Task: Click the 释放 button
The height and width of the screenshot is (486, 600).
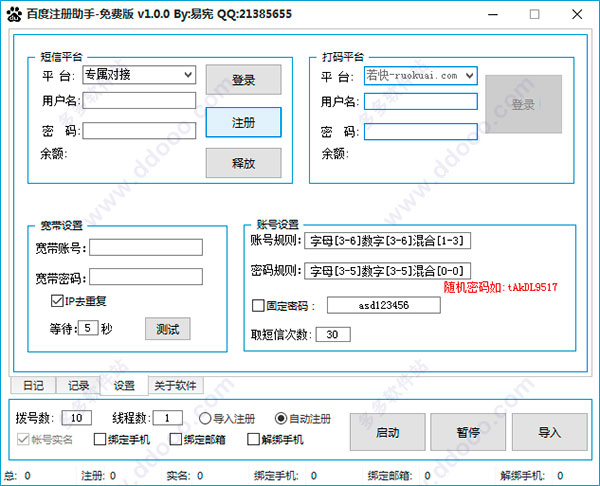Action: click(243, 163)
